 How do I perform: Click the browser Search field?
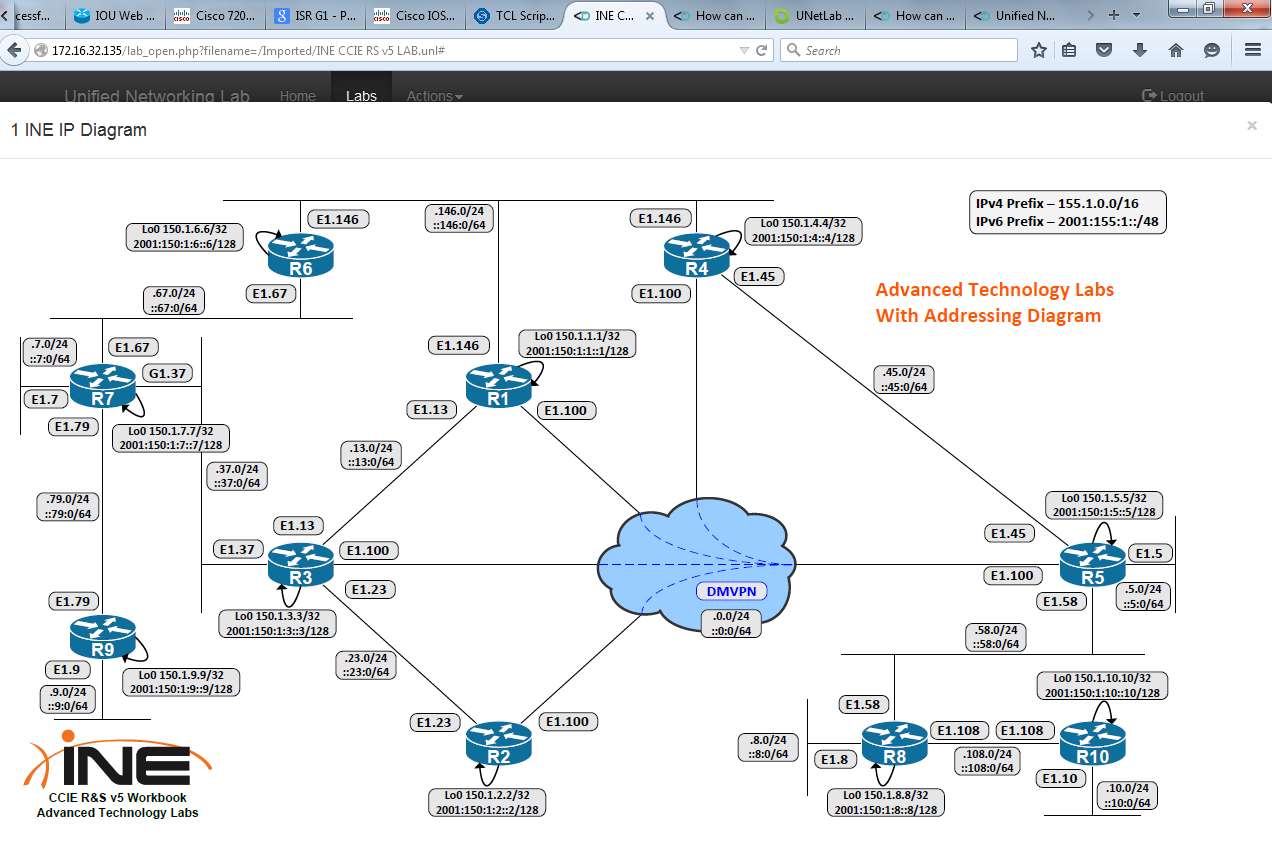coord(898,50)
